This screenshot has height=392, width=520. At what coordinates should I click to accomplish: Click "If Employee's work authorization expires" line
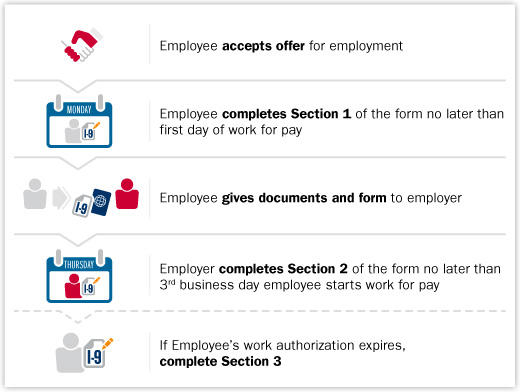[283, 345]
